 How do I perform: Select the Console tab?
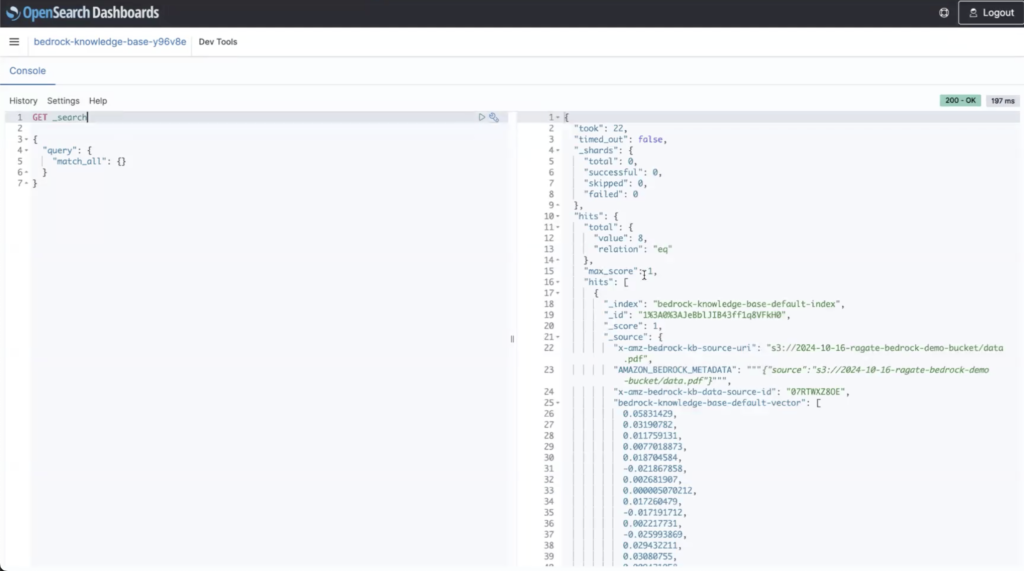coord(27,71)
